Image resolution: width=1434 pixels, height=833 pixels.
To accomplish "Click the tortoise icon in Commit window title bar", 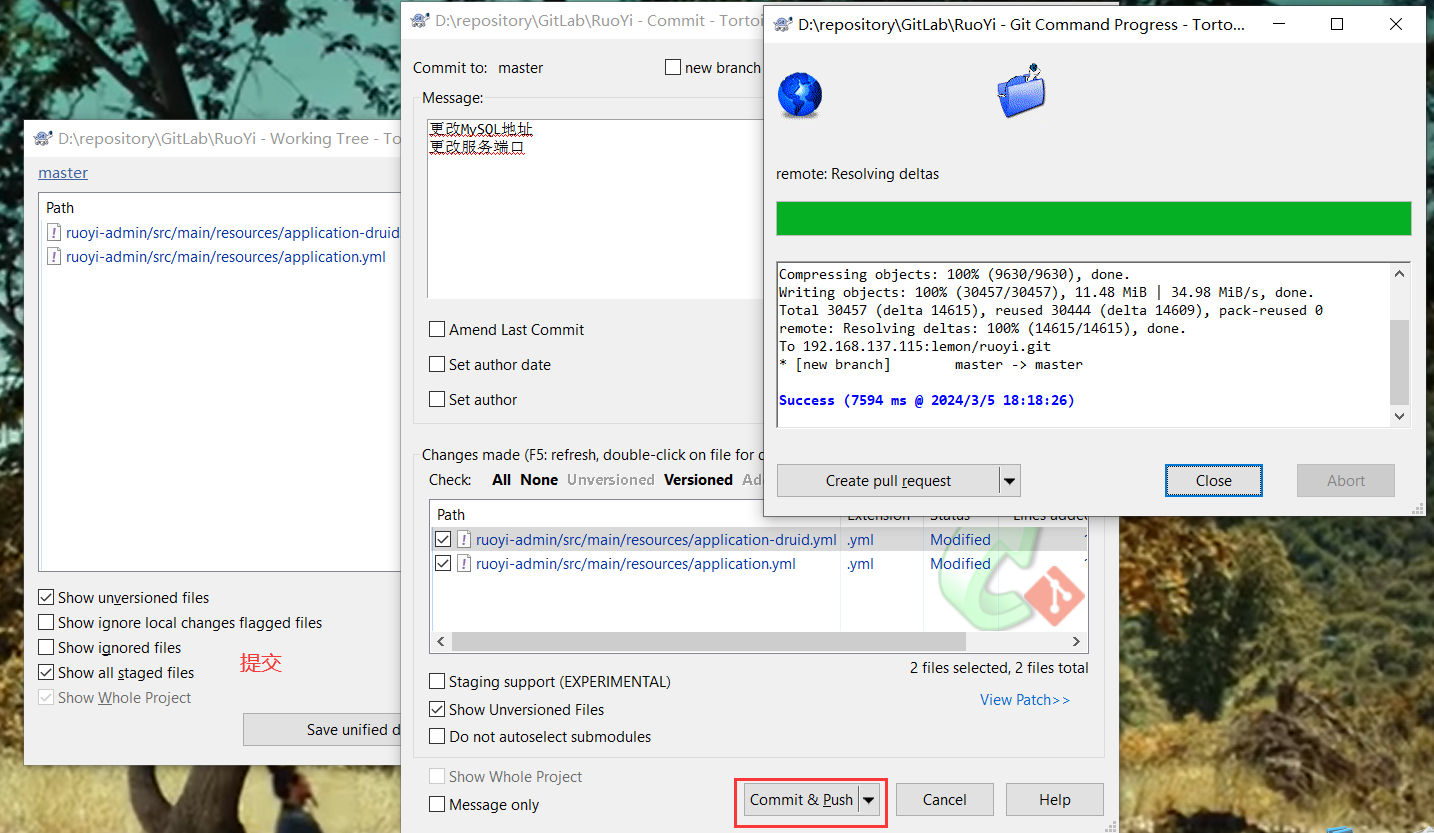I will [x=420, y=20].
